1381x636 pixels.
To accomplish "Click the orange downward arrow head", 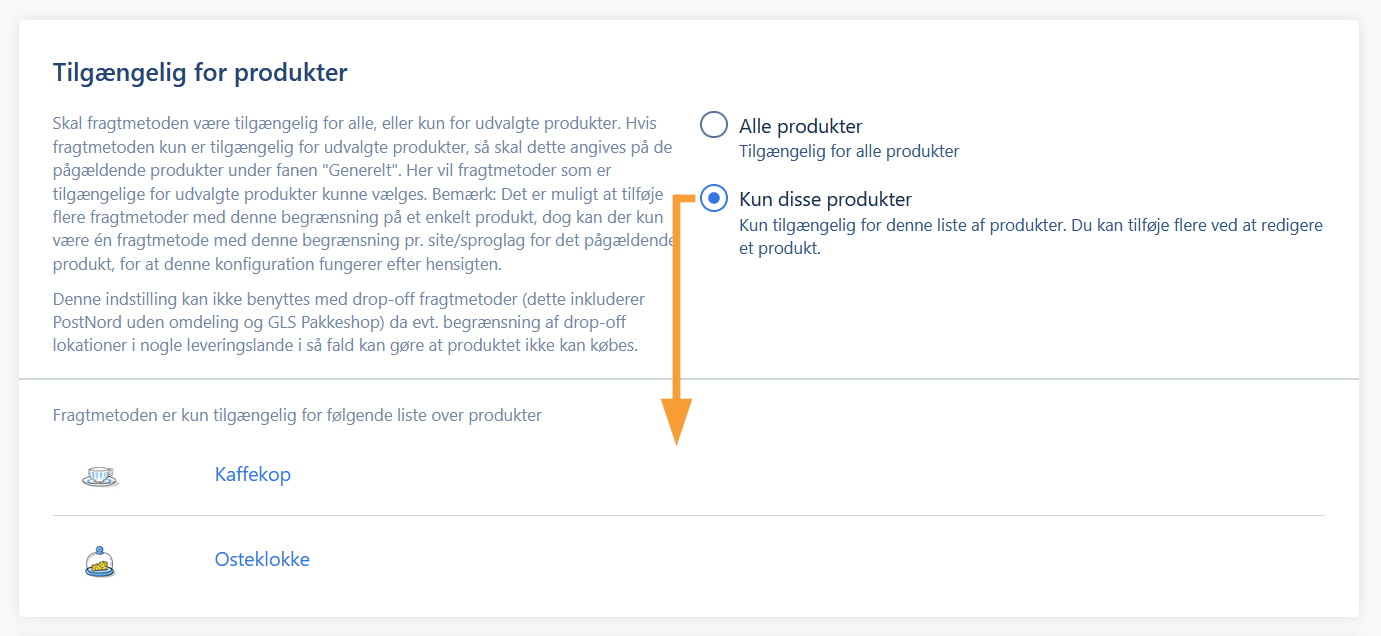I will [677, 422].
